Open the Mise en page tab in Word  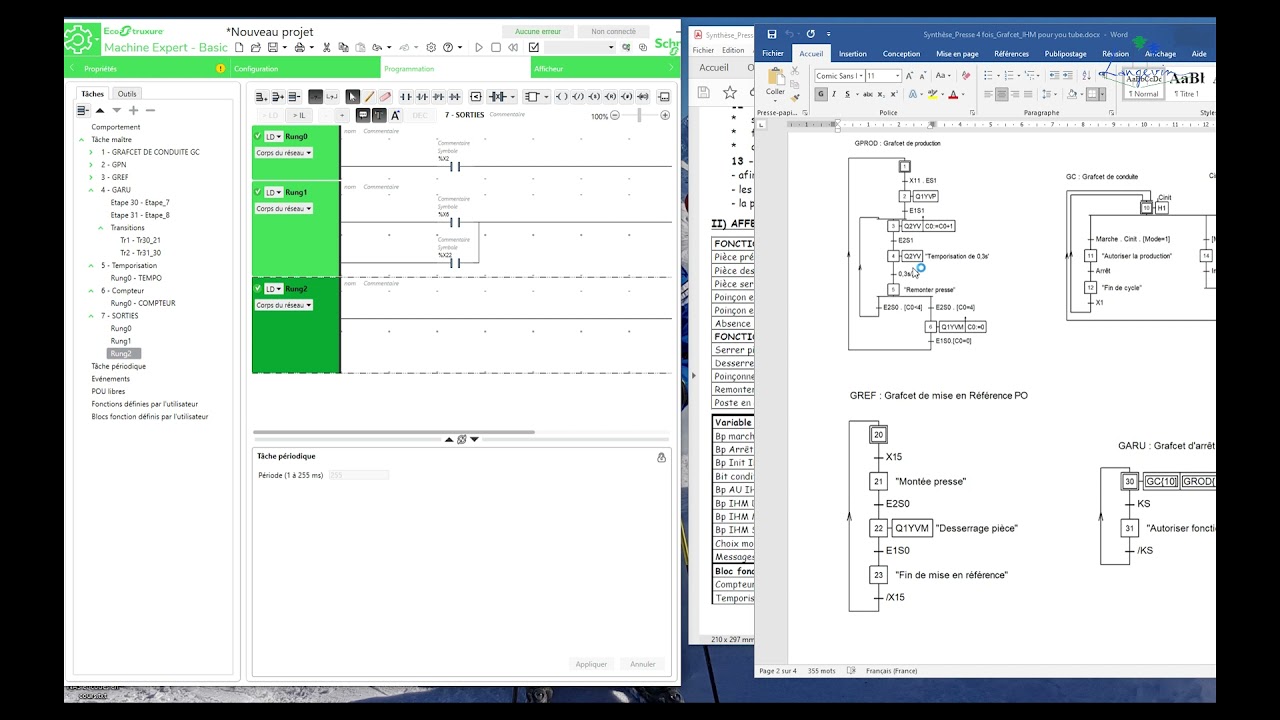(x=957, y=54)
